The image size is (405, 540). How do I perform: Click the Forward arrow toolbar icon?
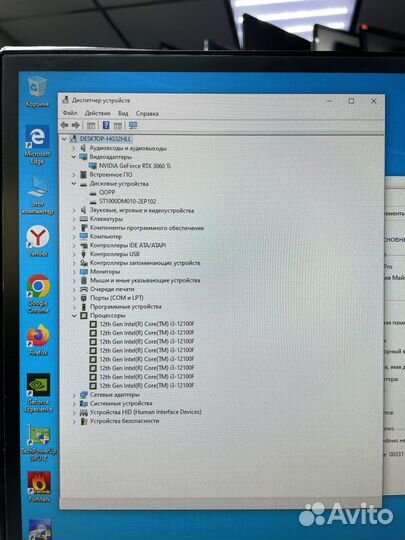click(x=76, y=125)
